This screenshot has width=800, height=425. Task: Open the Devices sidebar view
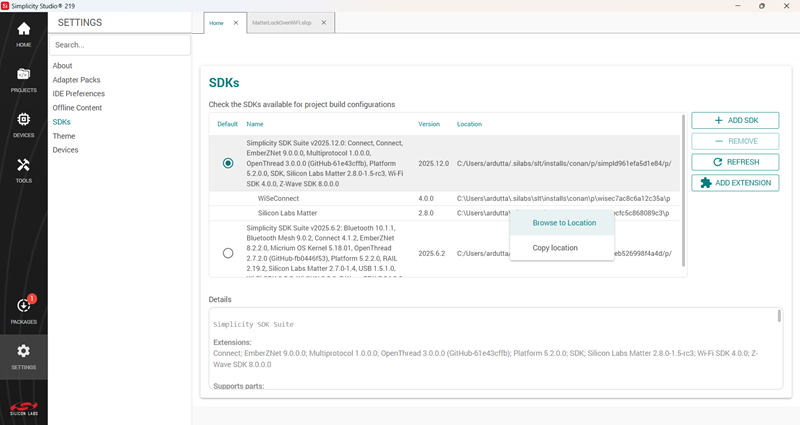click(23, 125)
